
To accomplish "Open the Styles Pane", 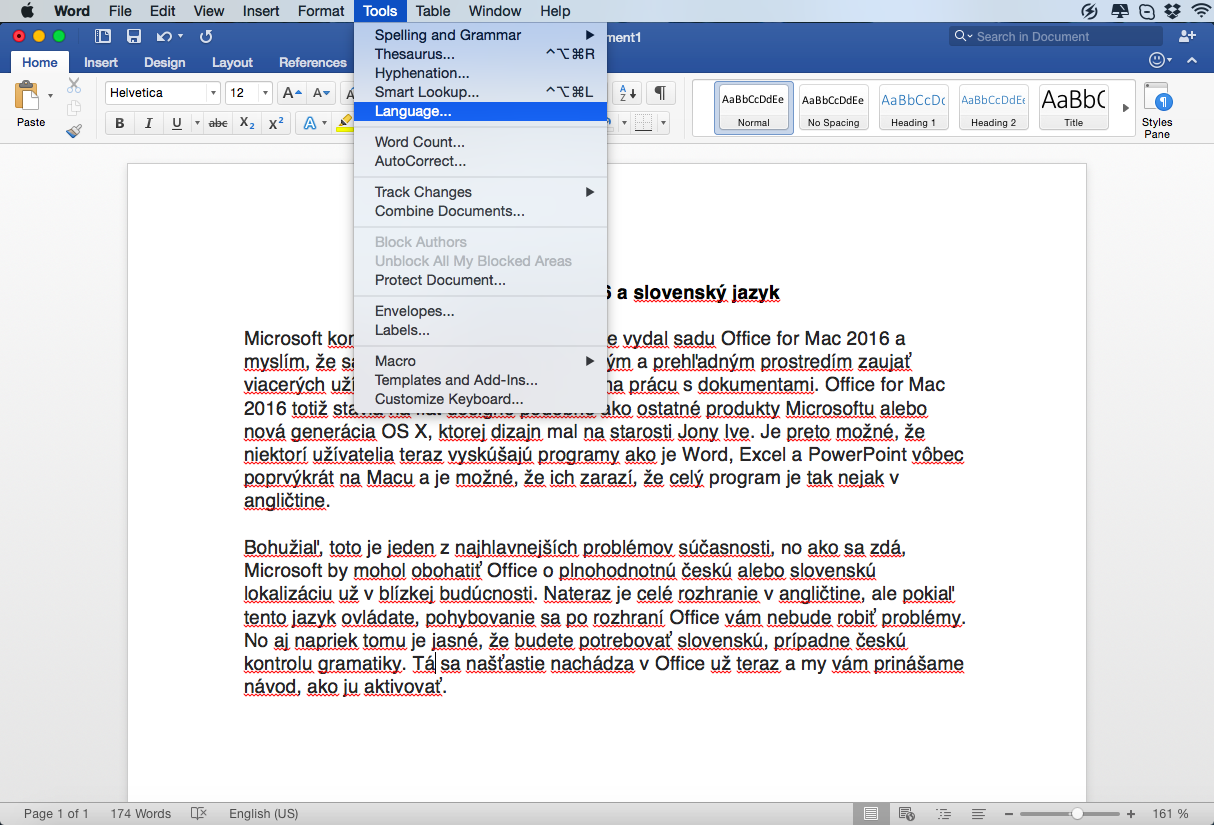I will pos(1157,110).
